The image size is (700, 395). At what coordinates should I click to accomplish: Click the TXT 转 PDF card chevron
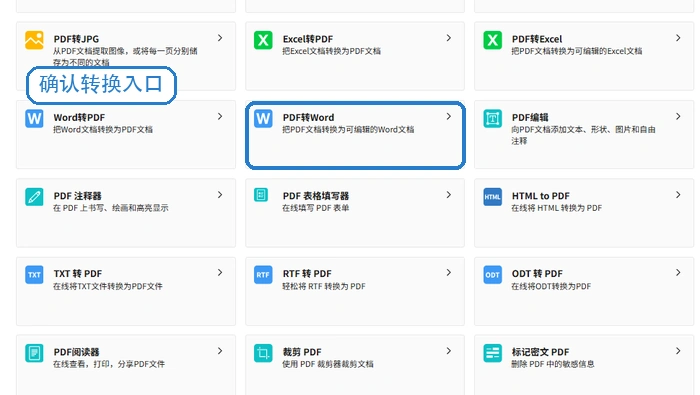220,272
